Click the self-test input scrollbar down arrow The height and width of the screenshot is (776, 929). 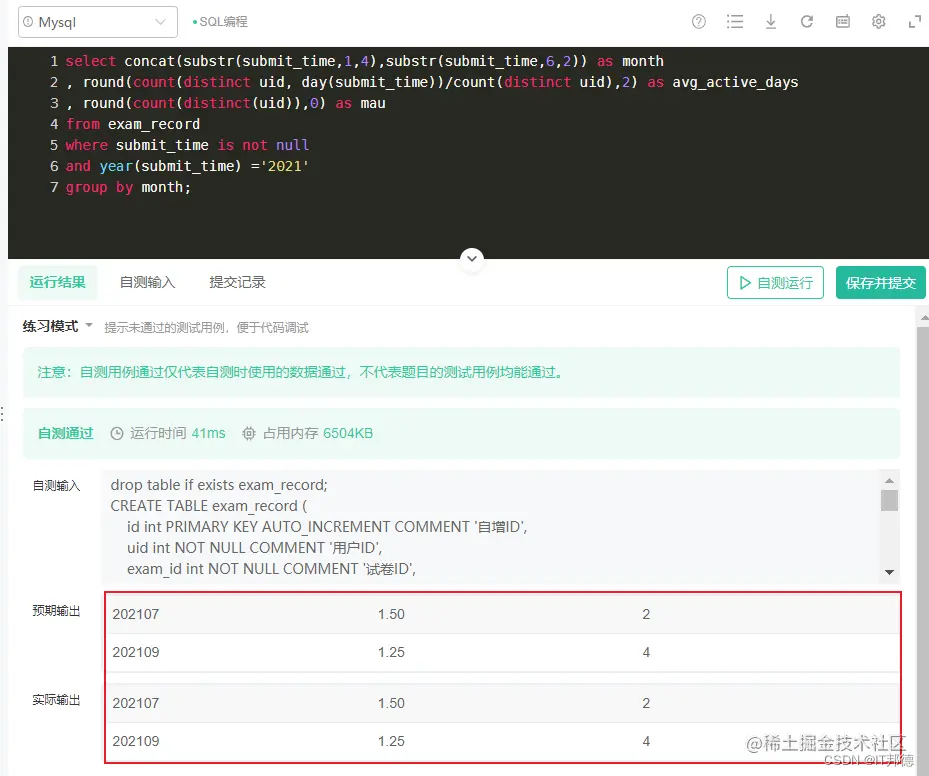click(889, 572)
